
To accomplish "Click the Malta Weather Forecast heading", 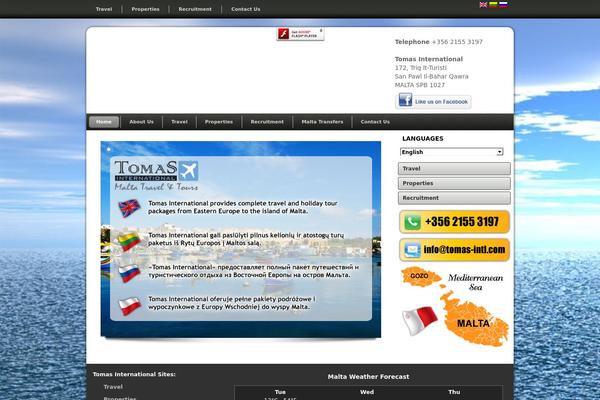I will tap(368, 377).
